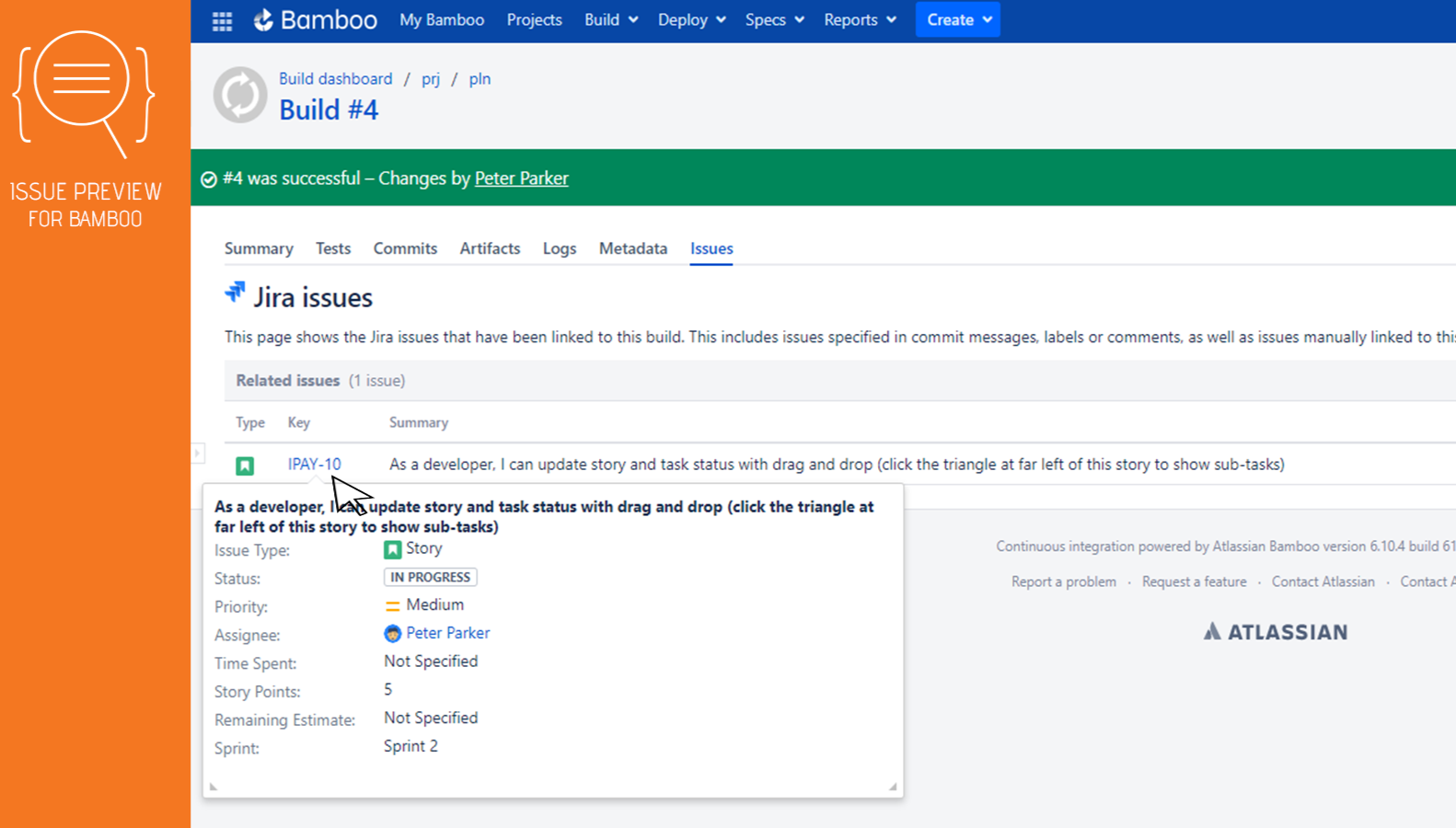Switch to the Tests tab
1456x828 pixels.
tap(333, 248)
